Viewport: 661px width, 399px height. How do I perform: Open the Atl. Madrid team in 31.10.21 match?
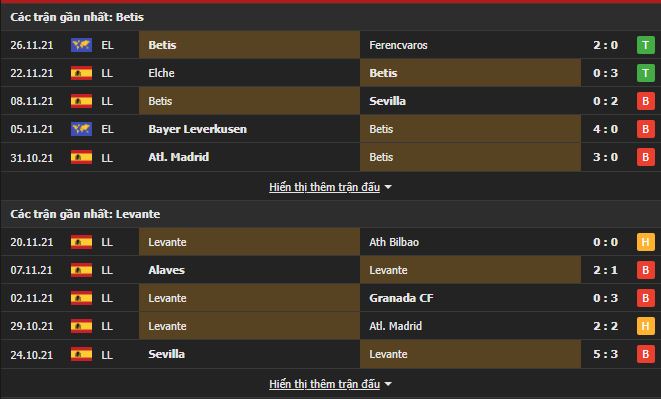point(178,157)
